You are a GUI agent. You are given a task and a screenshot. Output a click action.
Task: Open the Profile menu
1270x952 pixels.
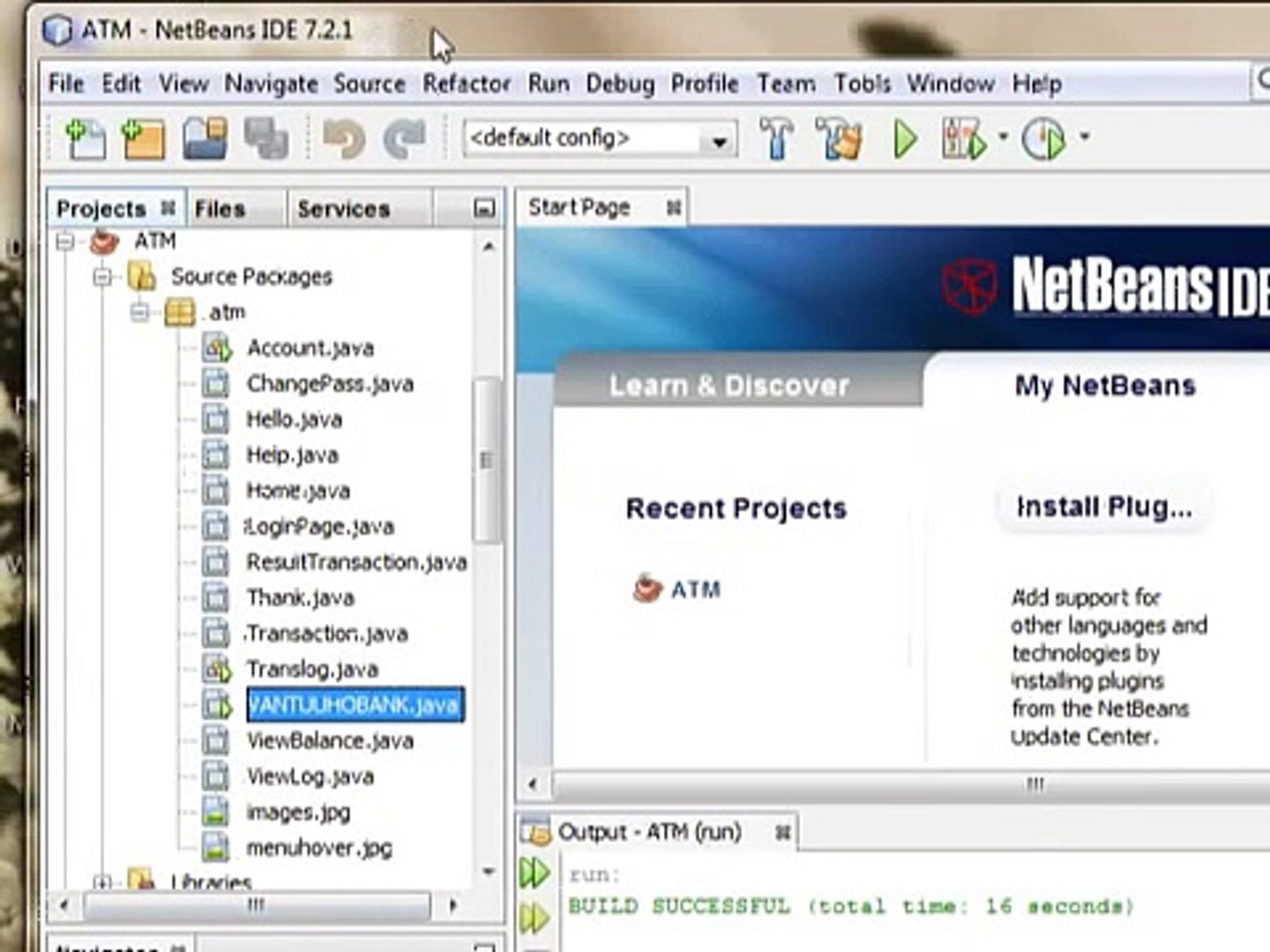[705, 84]
